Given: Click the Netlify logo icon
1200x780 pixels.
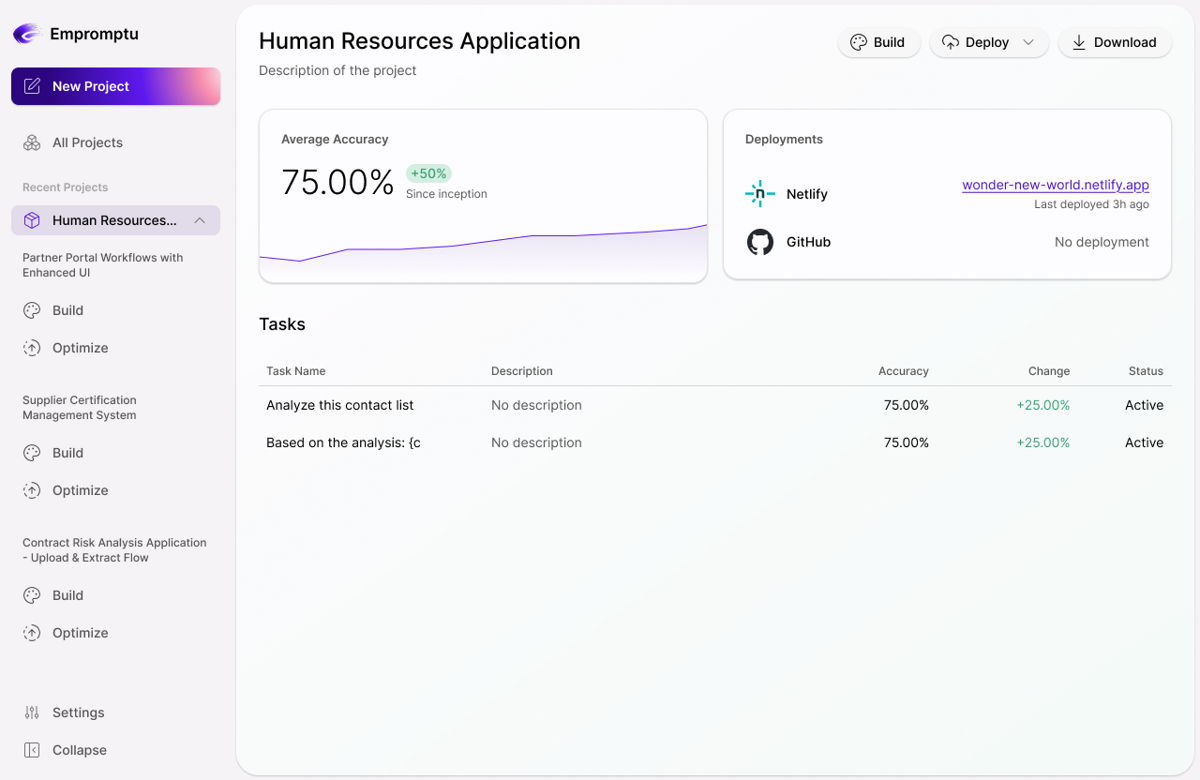Looking at the screenshot, I should (760, 194).
